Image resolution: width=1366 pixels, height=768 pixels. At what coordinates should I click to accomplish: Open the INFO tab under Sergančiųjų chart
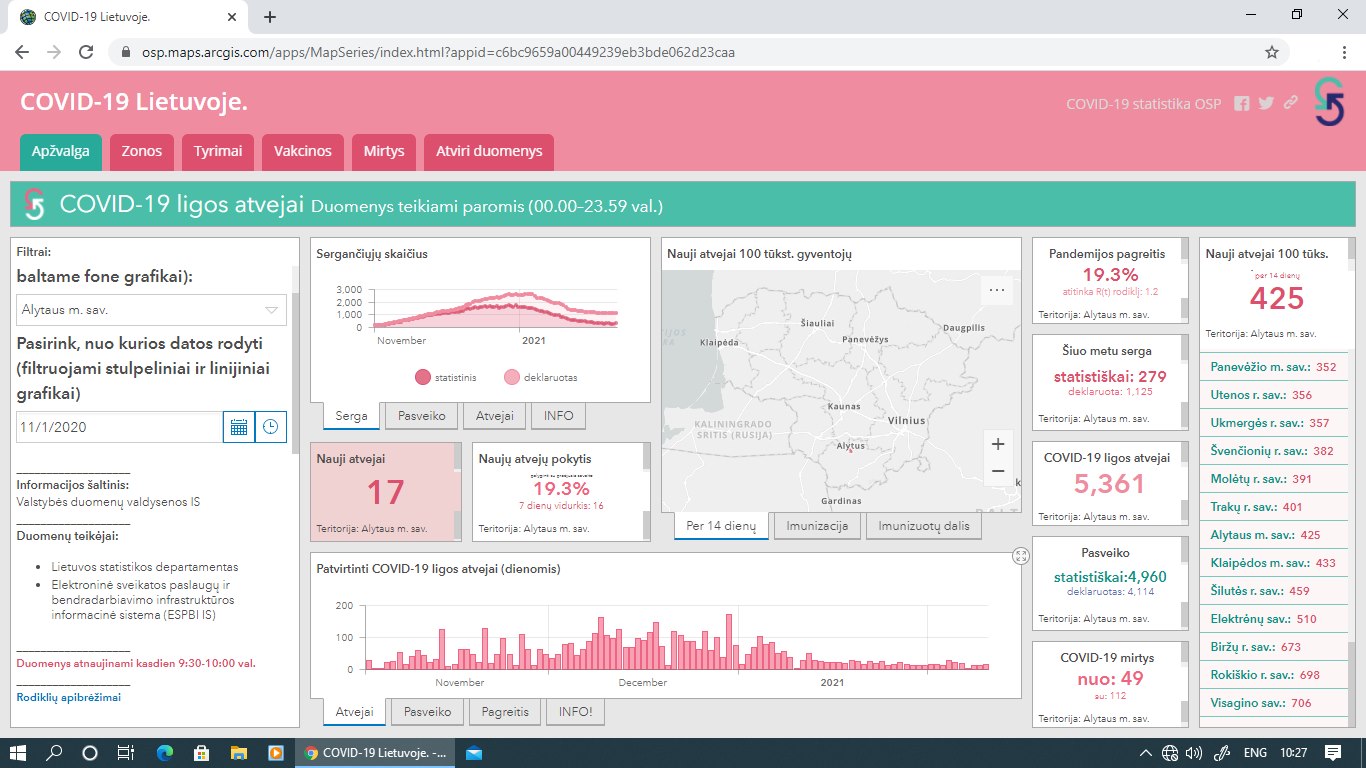tap(558, 416)
